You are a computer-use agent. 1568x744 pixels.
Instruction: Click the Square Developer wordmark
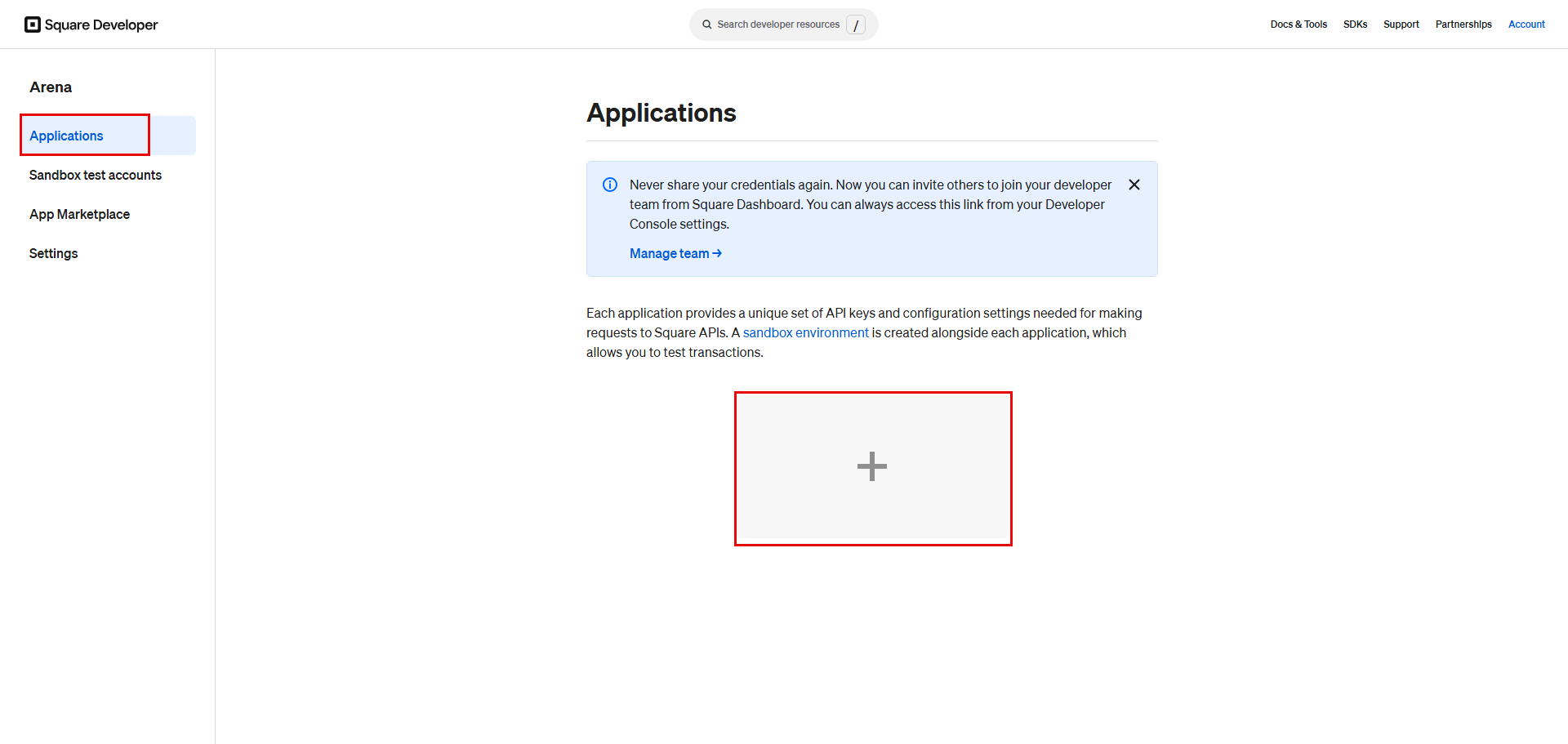tap(101, 25)
